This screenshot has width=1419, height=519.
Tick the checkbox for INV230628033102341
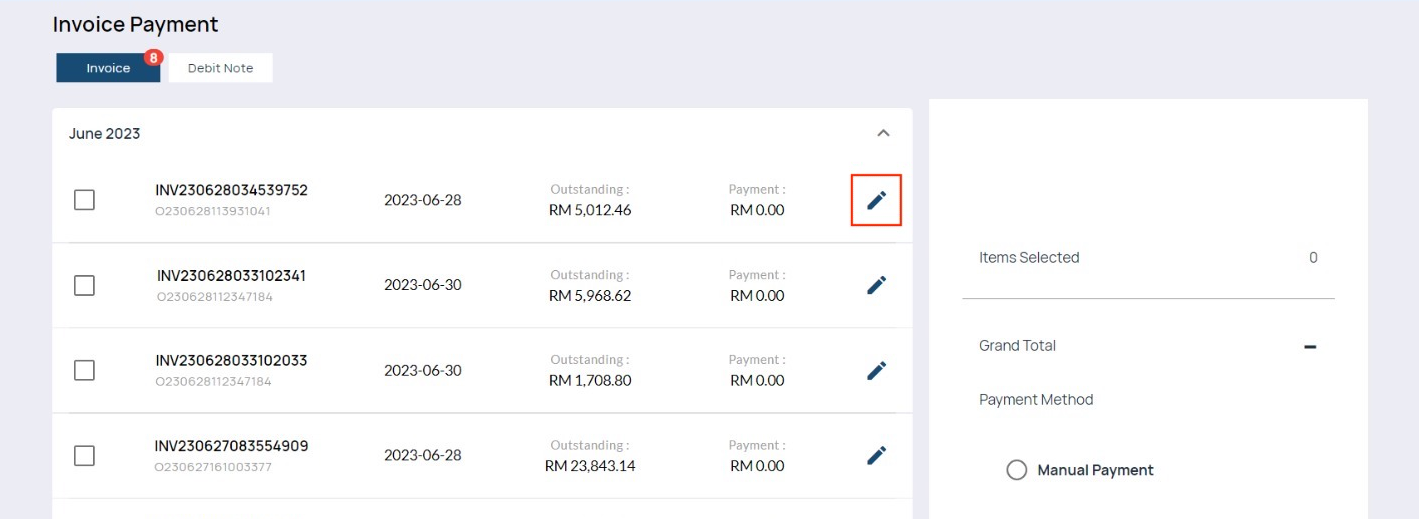(x=85, y=285)
